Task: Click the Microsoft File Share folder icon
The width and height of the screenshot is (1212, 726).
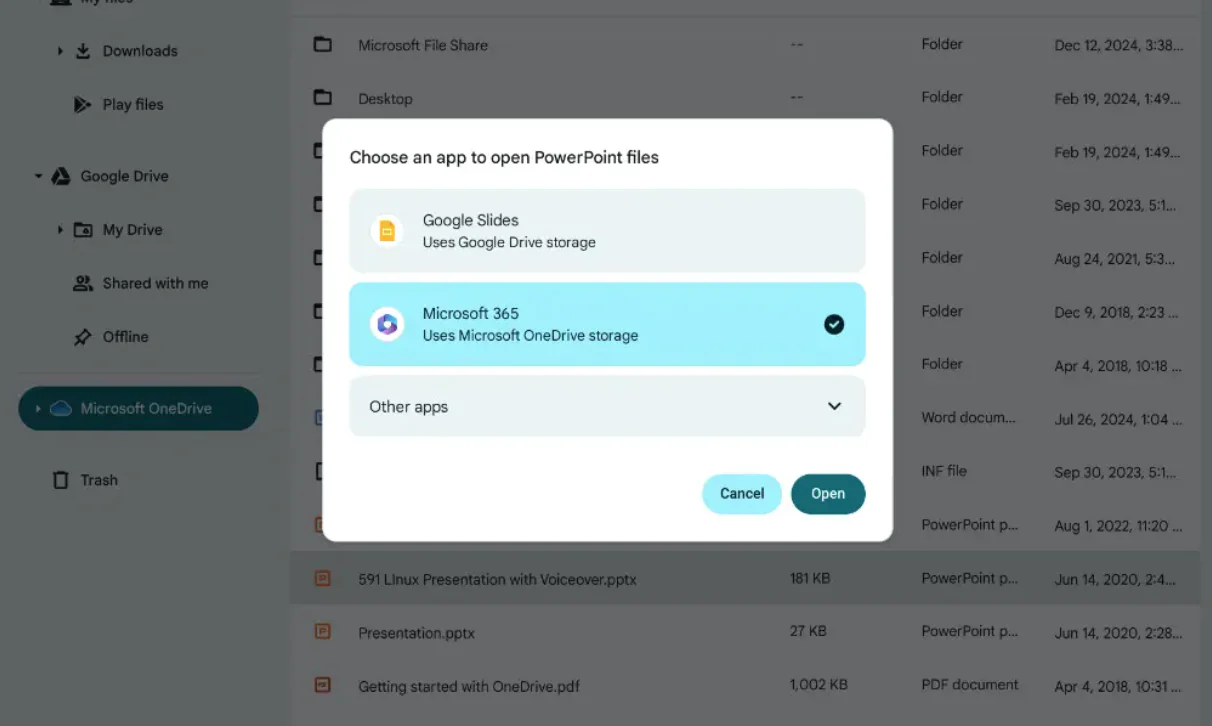Action: pyautogui.click(x=322, y=45)
